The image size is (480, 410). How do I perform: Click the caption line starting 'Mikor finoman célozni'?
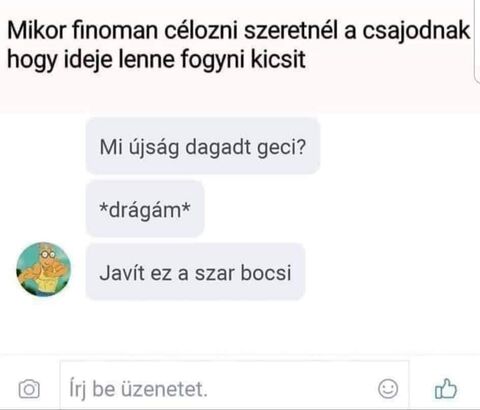pyautogui.click(x=239, y=31)
